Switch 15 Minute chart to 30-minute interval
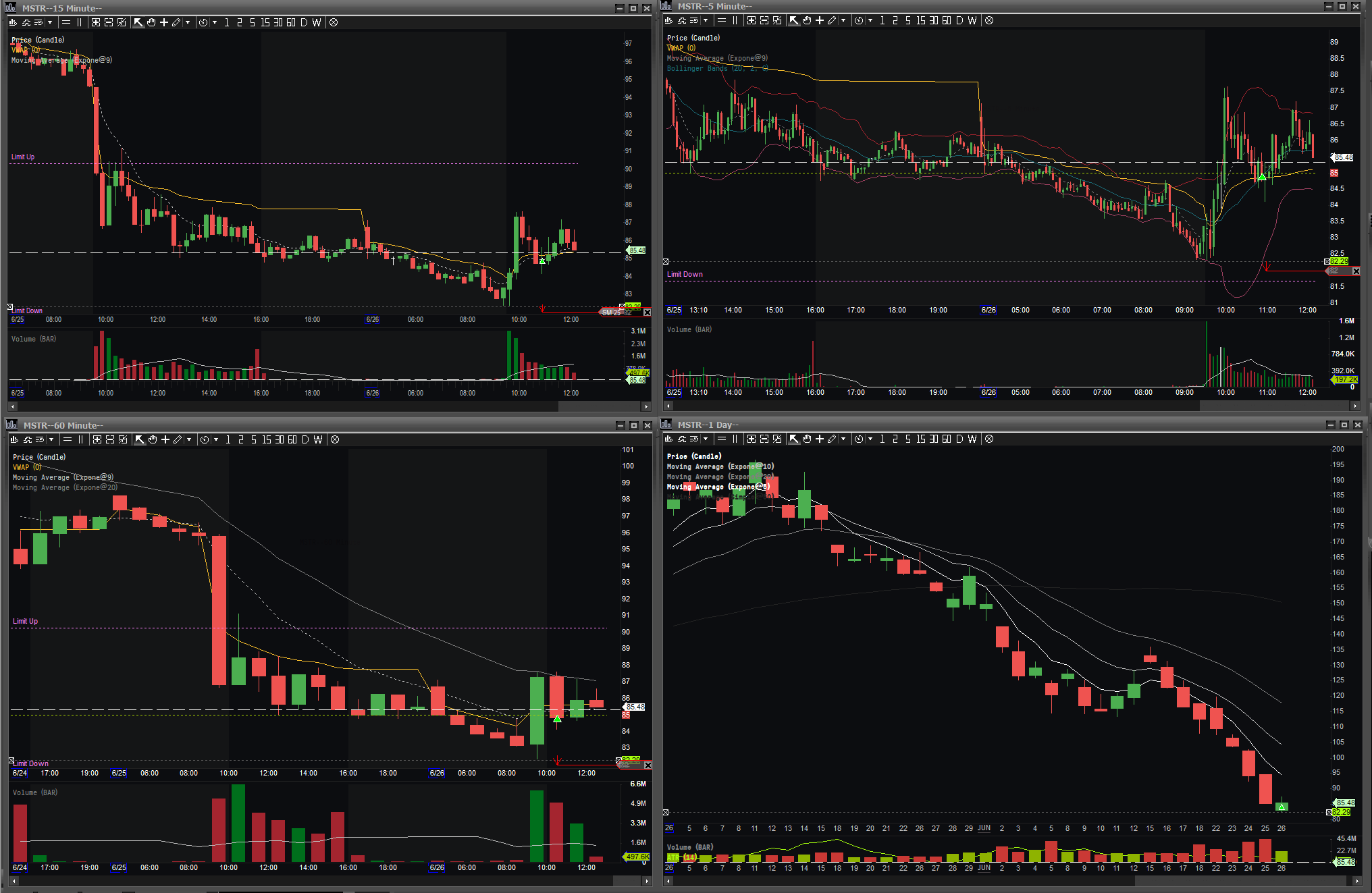Viewport: 1372px width, 893px height. click(278, 22)
